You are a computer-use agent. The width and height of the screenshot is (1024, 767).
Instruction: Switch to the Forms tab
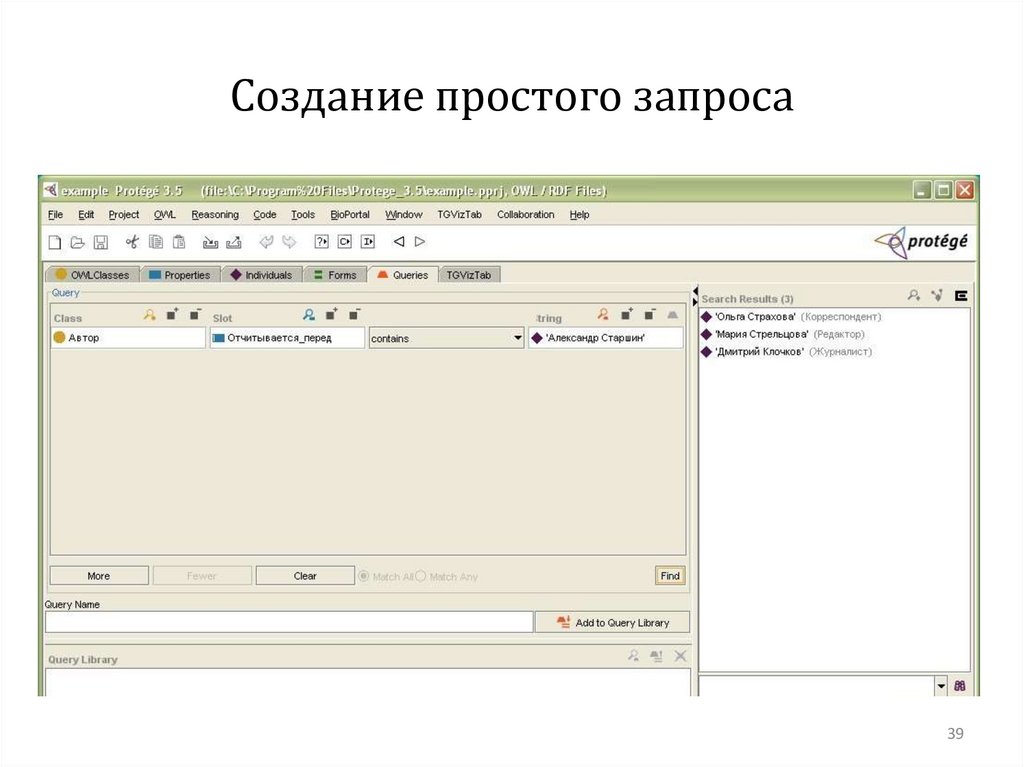click(335, 275)
